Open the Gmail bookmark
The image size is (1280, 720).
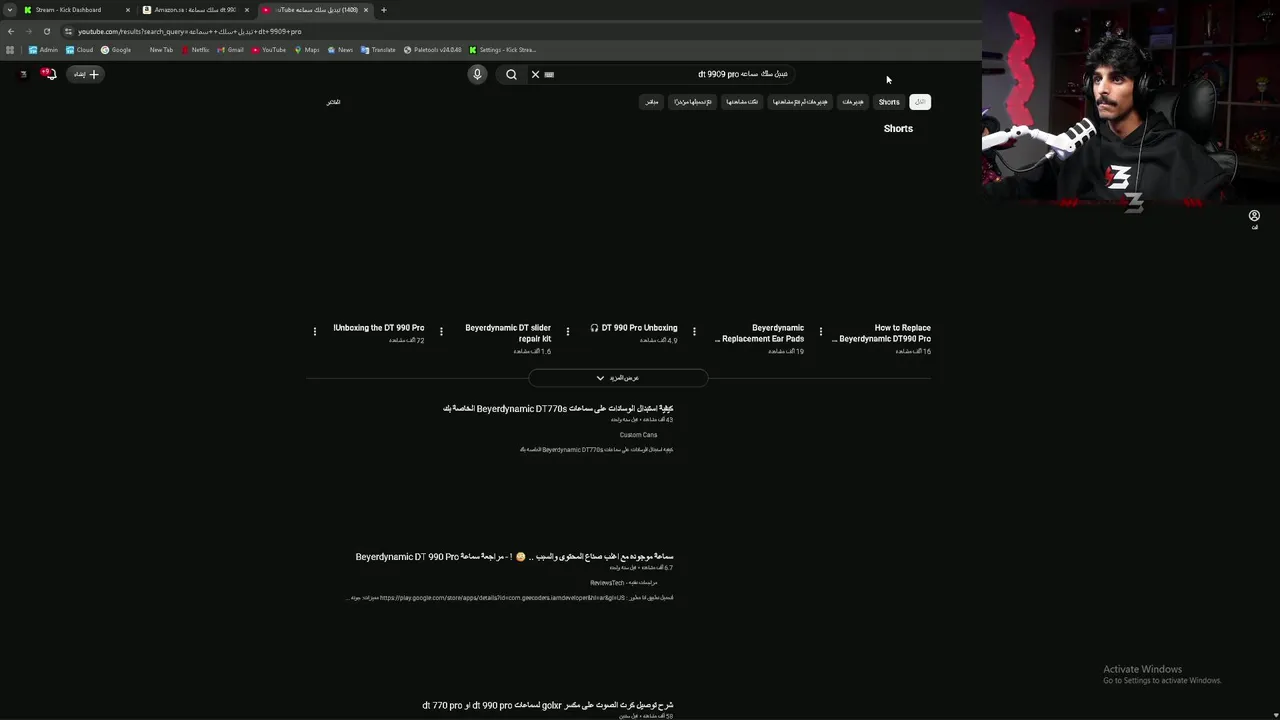pos(231,50)
